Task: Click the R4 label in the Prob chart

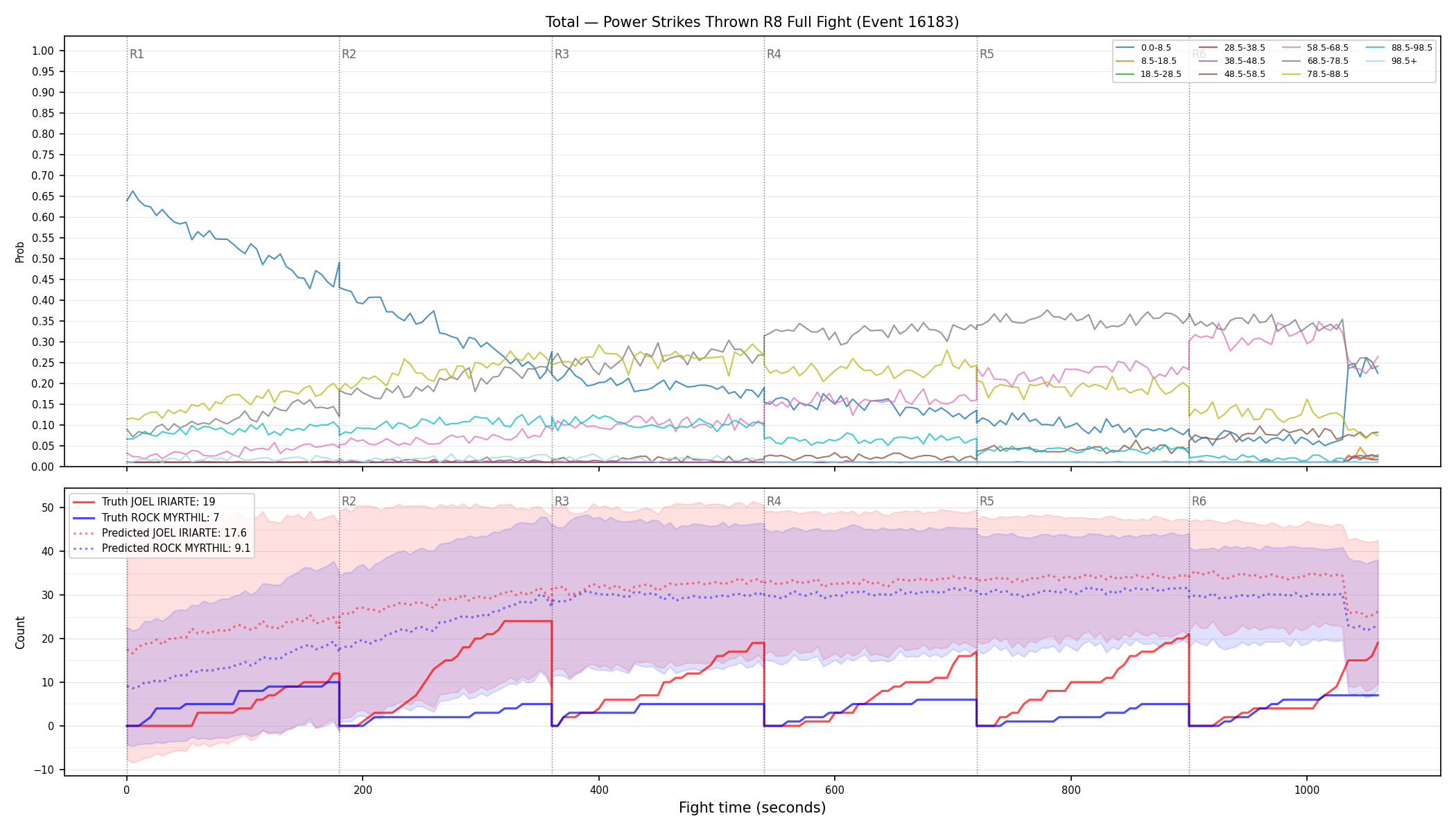Action: (774, 54)
